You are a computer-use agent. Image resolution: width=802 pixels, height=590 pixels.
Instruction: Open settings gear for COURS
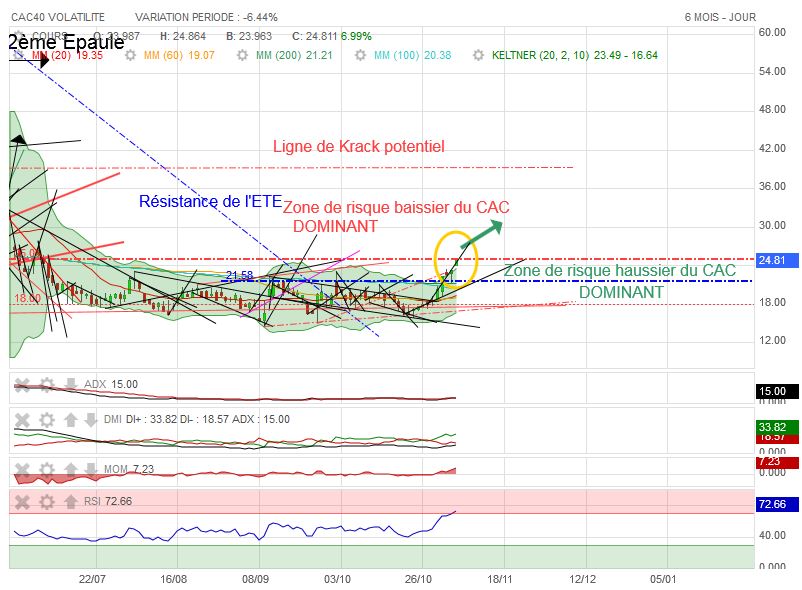19,36
